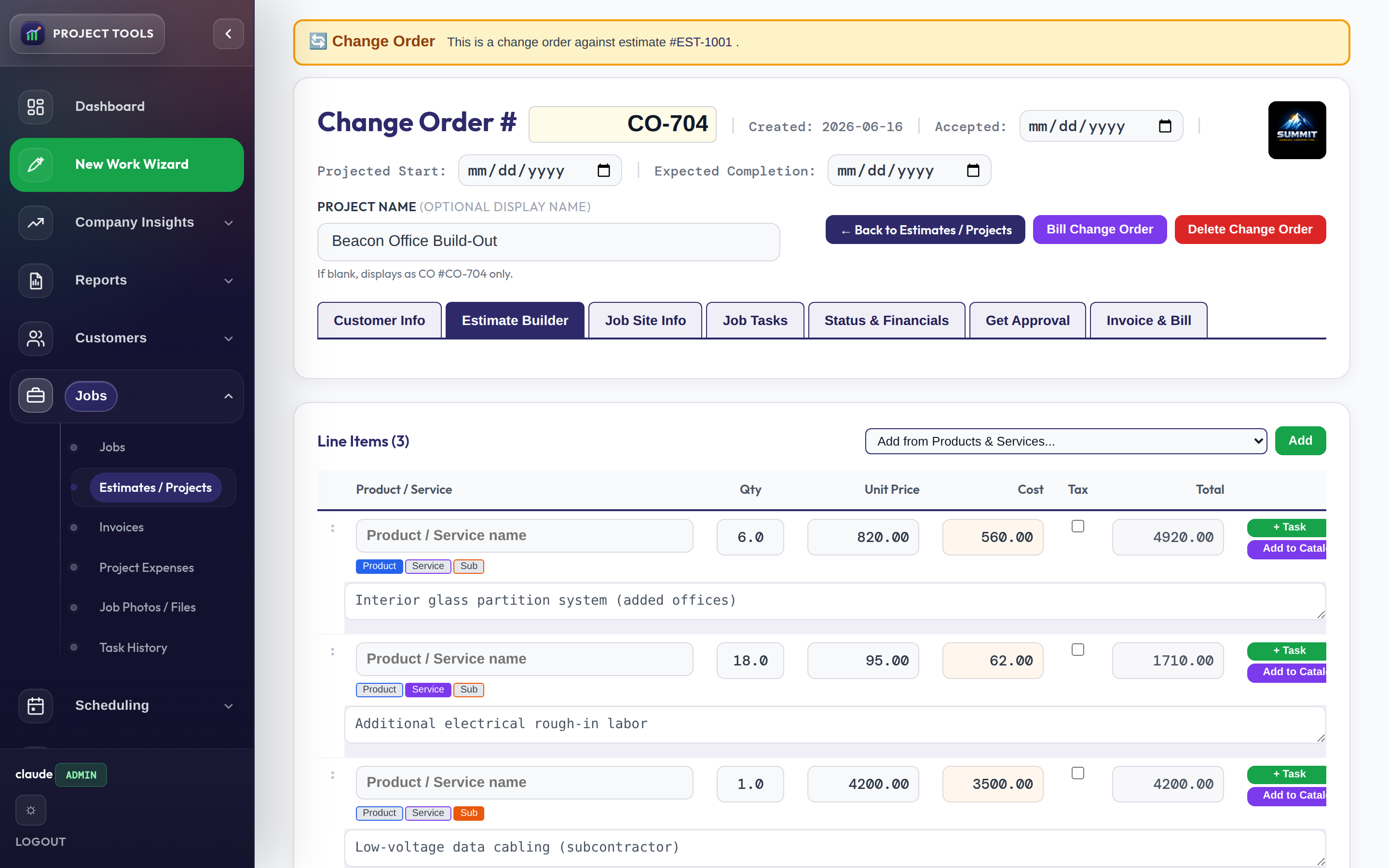Image resolution: width=1389 pixels, height=868 pixels.
Task: Add a task to glass partition line
Action: [x=1287, y=527]
